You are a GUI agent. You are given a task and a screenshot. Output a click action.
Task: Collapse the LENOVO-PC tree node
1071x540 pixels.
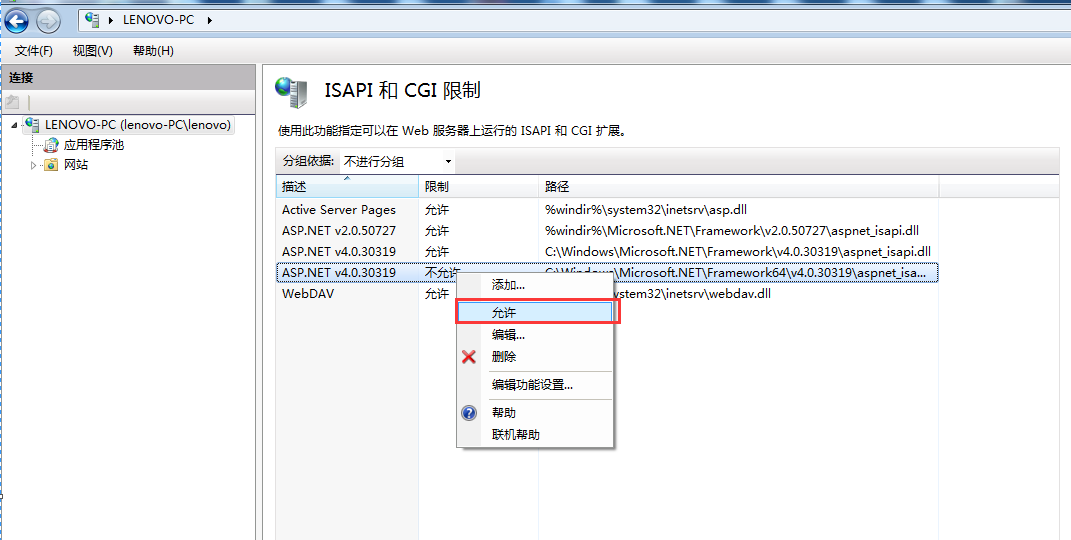point(15,125)
